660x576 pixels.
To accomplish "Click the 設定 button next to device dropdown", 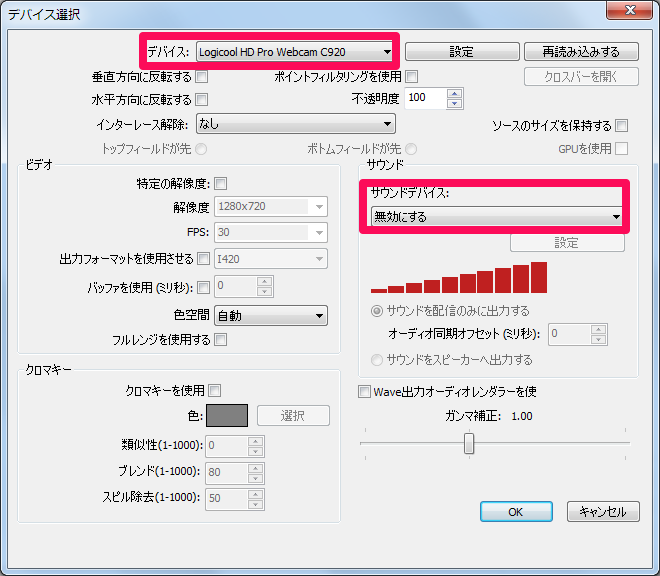I will (x=462, y=52).
